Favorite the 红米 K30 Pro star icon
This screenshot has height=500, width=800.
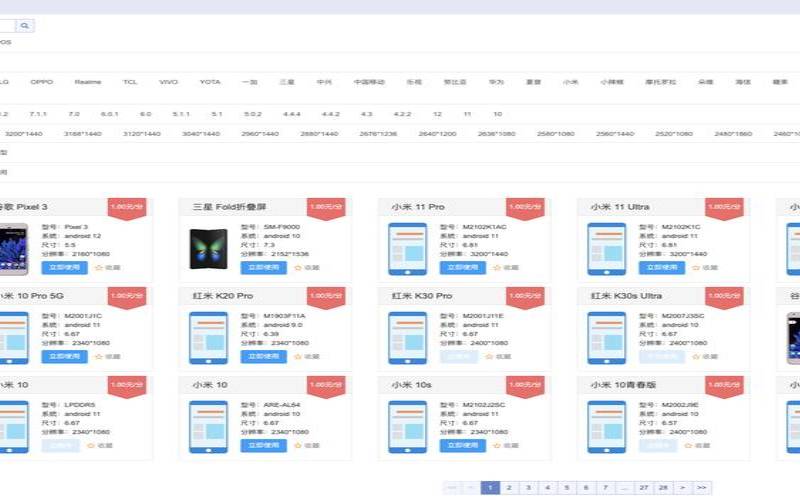click(x=489, y=357)
